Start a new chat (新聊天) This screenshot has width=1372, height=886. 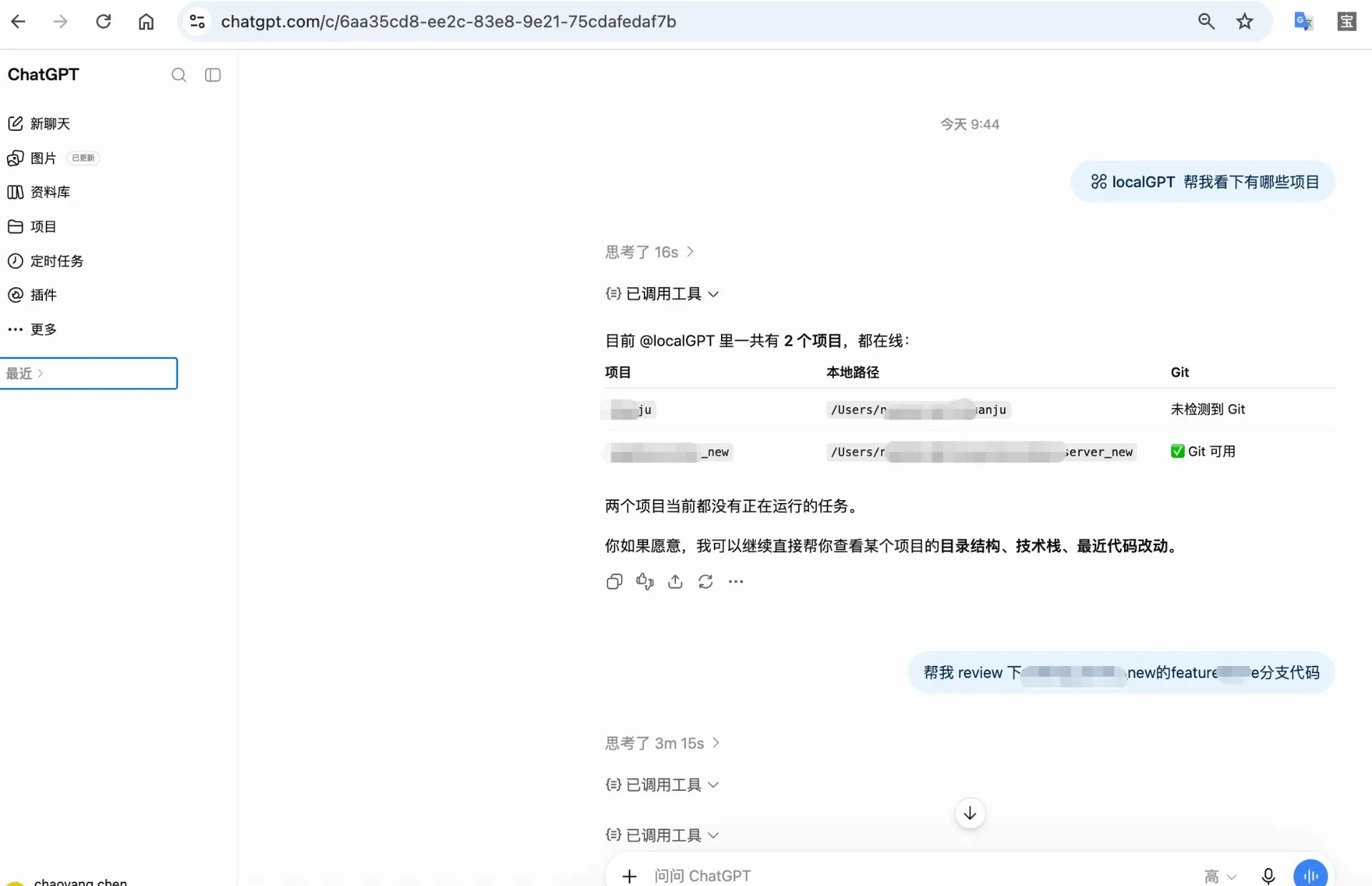click(x=39, y=124)
